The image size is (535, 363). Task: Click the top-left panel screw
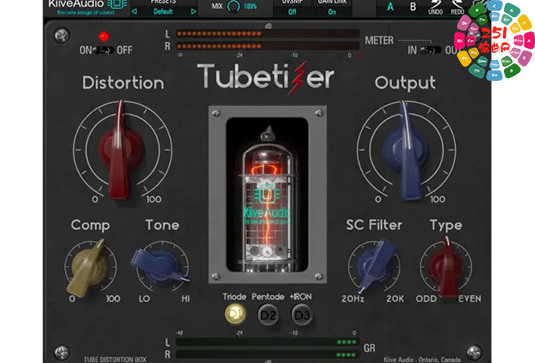[x=62, y=35]
